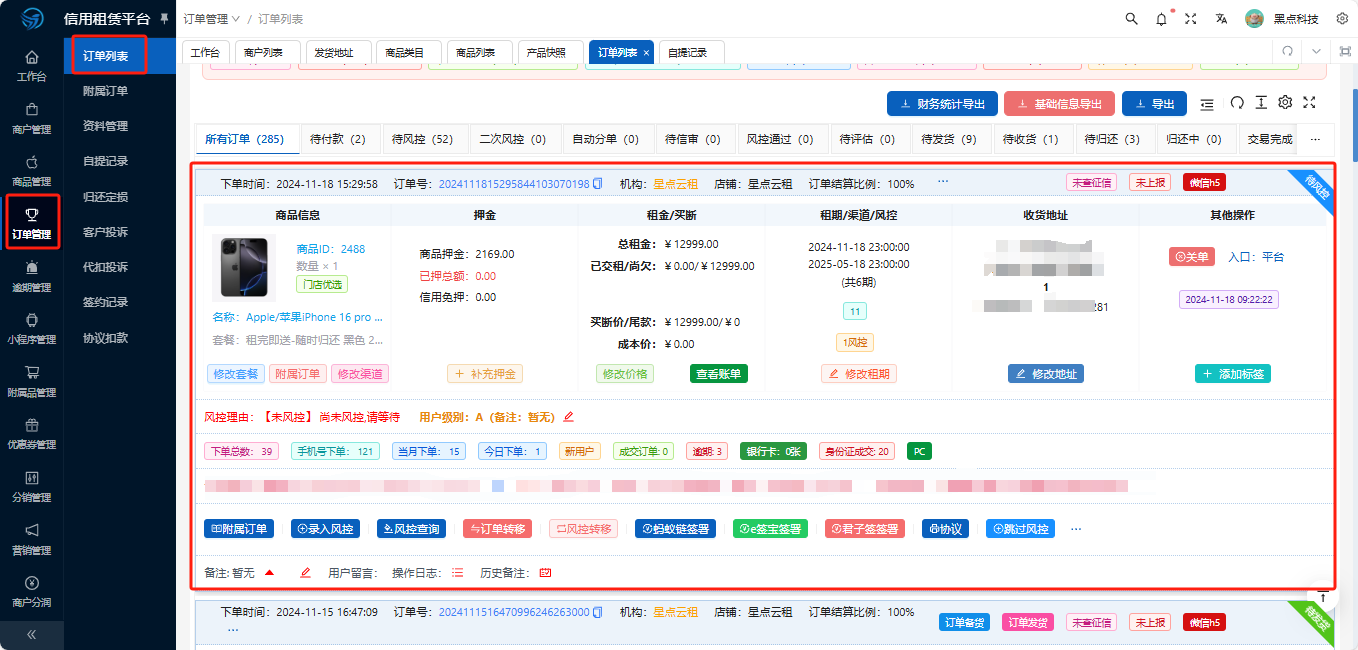Viewport: 1358px width, 650px height.
Task: Open the notifications bell
Action: [x=1161, y=19]
